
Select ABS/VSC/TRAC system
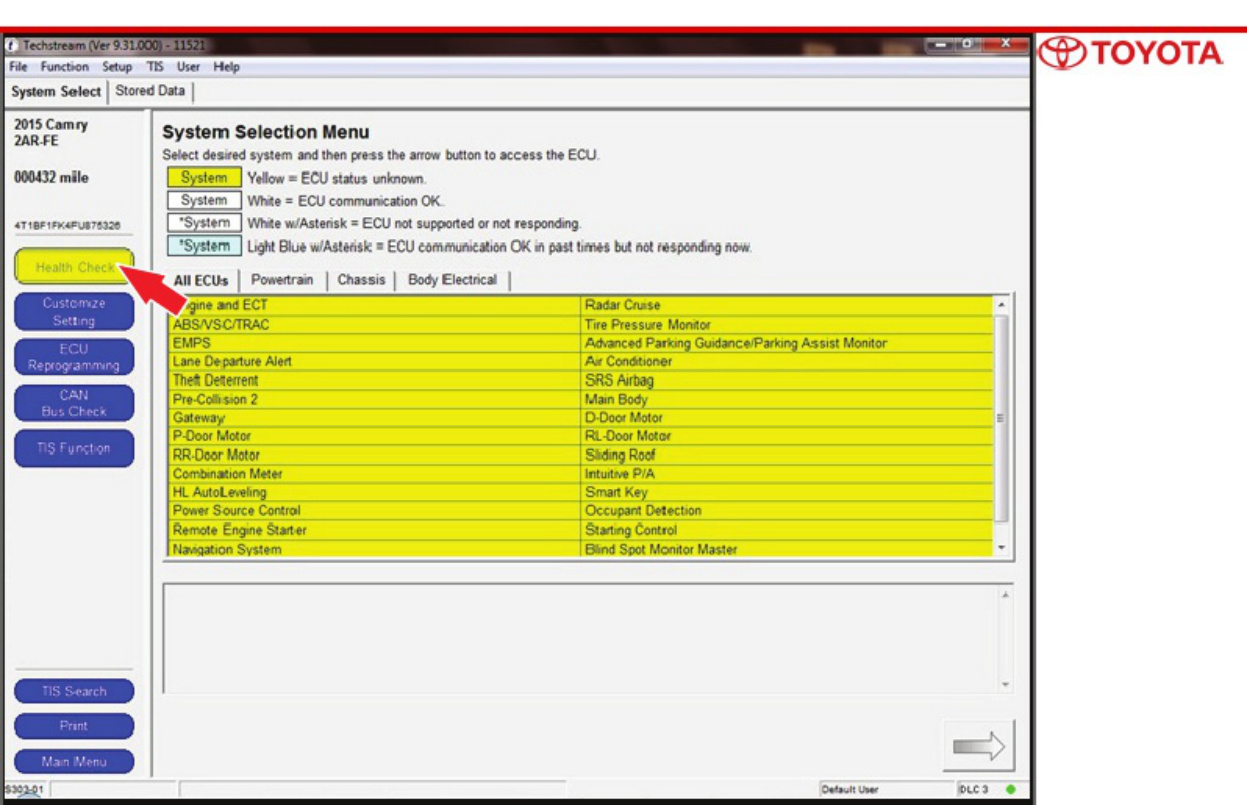click(x=374, y=324)
